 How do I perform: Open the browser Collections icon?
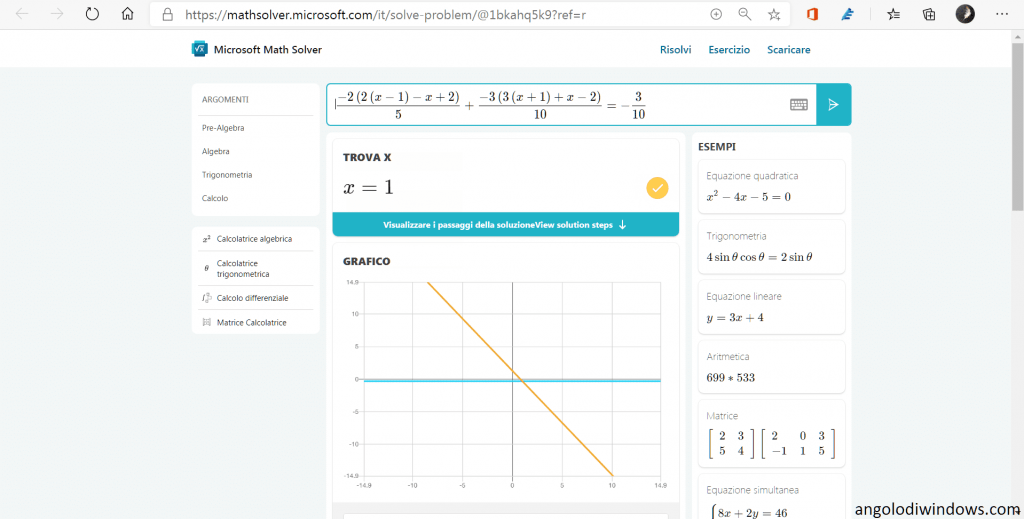point(928,14)
